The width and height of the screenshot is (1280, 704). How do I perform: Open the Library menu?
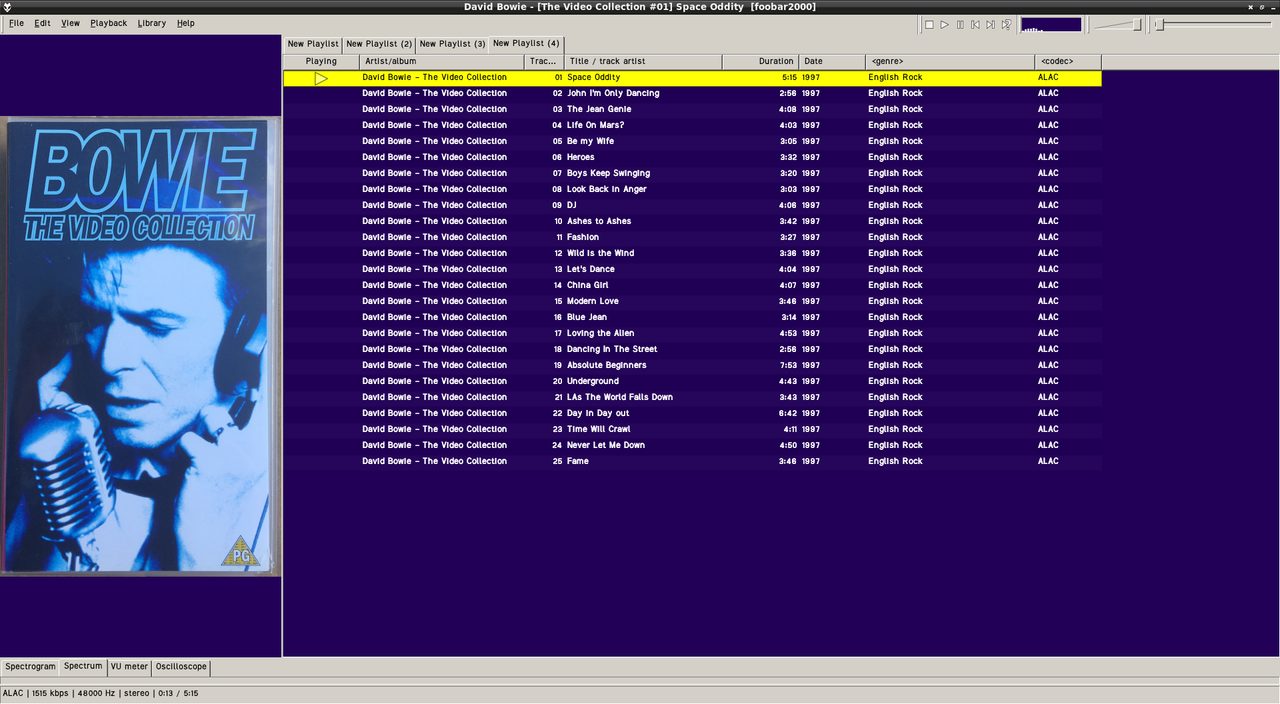pos(152,23)
